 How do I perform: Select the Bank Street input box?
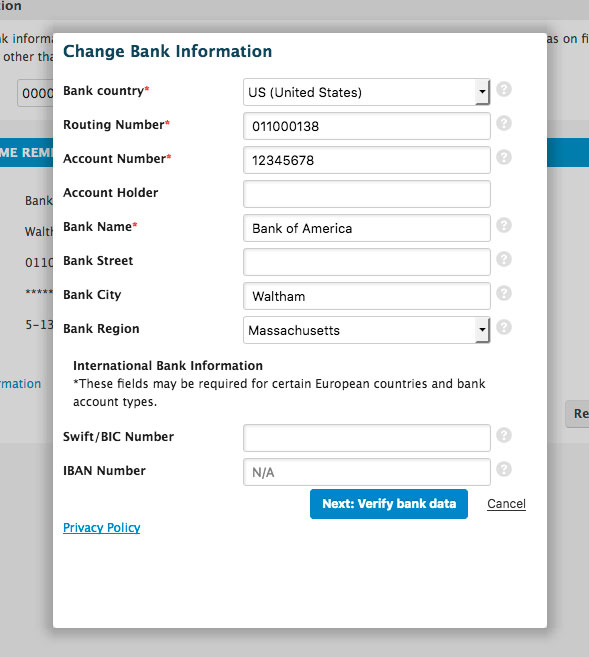pyautogui.click(x=367, y=262)
